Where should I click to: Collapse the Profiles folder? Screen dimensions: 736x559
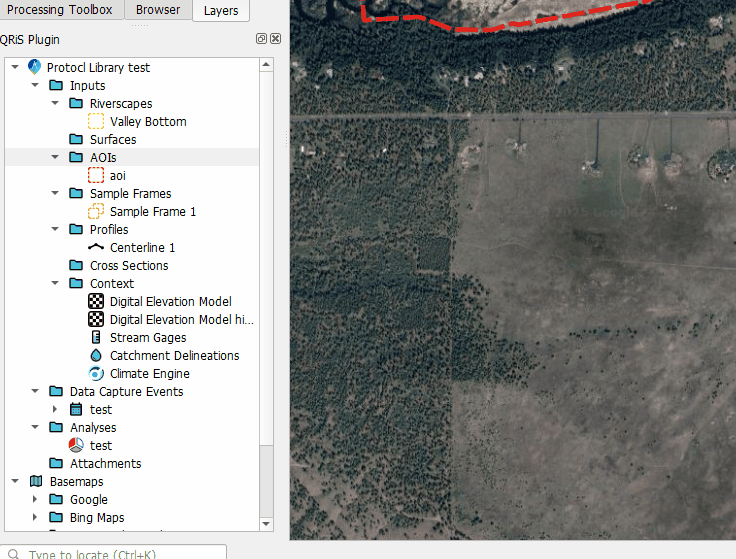coord(55,230)
